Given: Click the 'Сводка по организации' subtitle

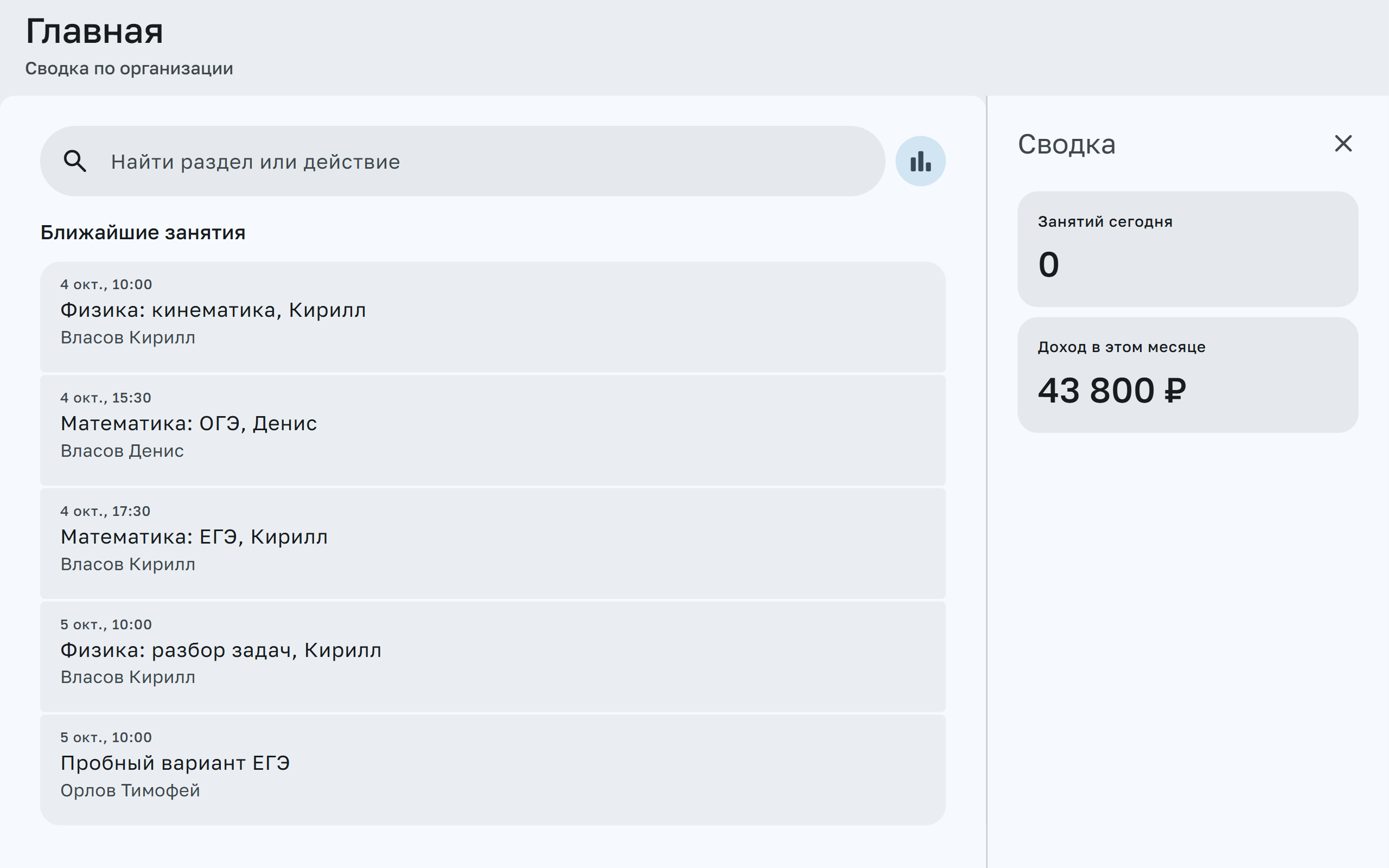Looking at the screenshot, I should [129, 68].
